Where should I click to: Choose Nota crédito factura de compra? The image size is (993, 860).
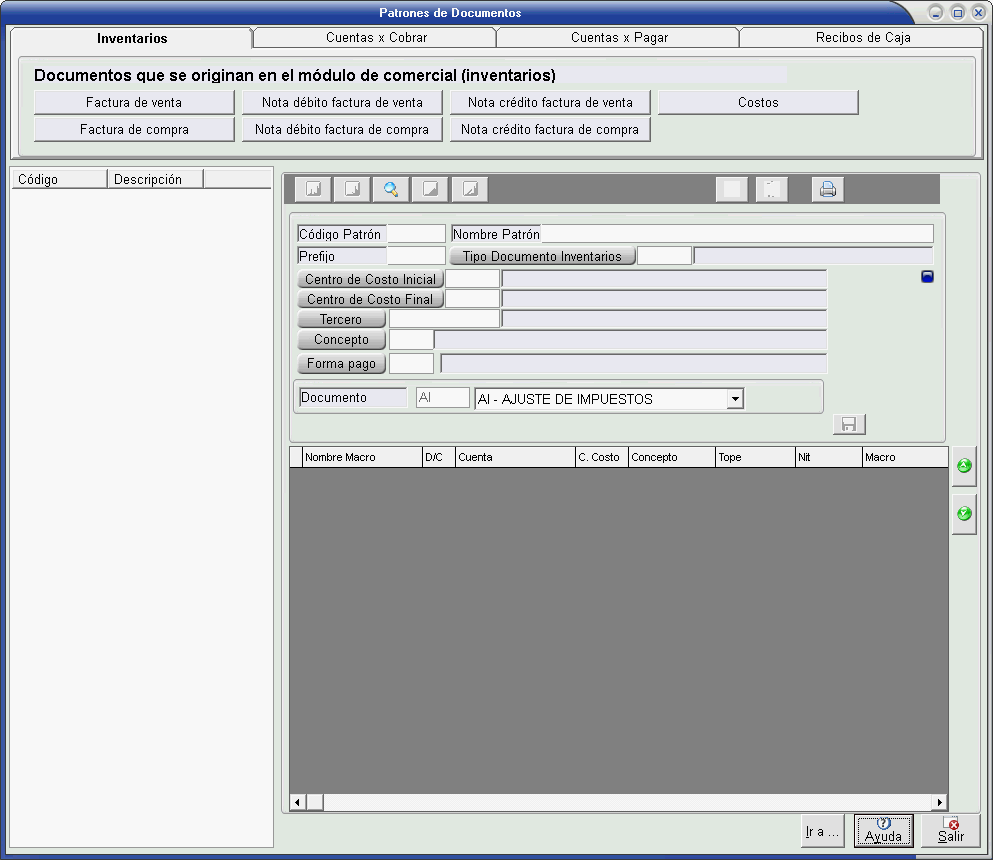[550, 130]
